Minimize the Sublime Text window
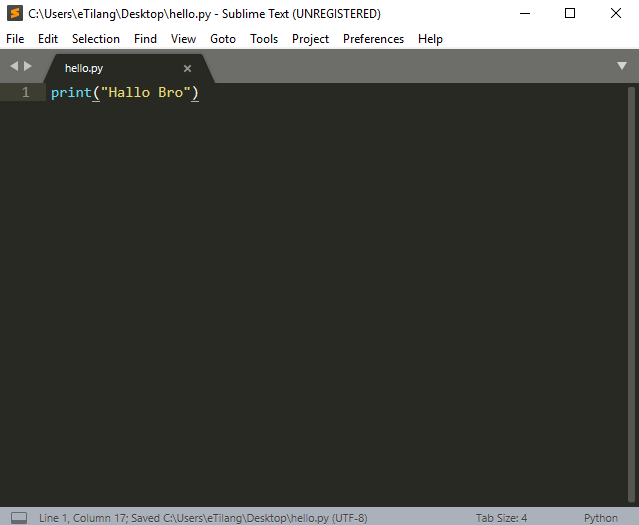The height and width of the screenshot is (525, 639). [525, 13]
